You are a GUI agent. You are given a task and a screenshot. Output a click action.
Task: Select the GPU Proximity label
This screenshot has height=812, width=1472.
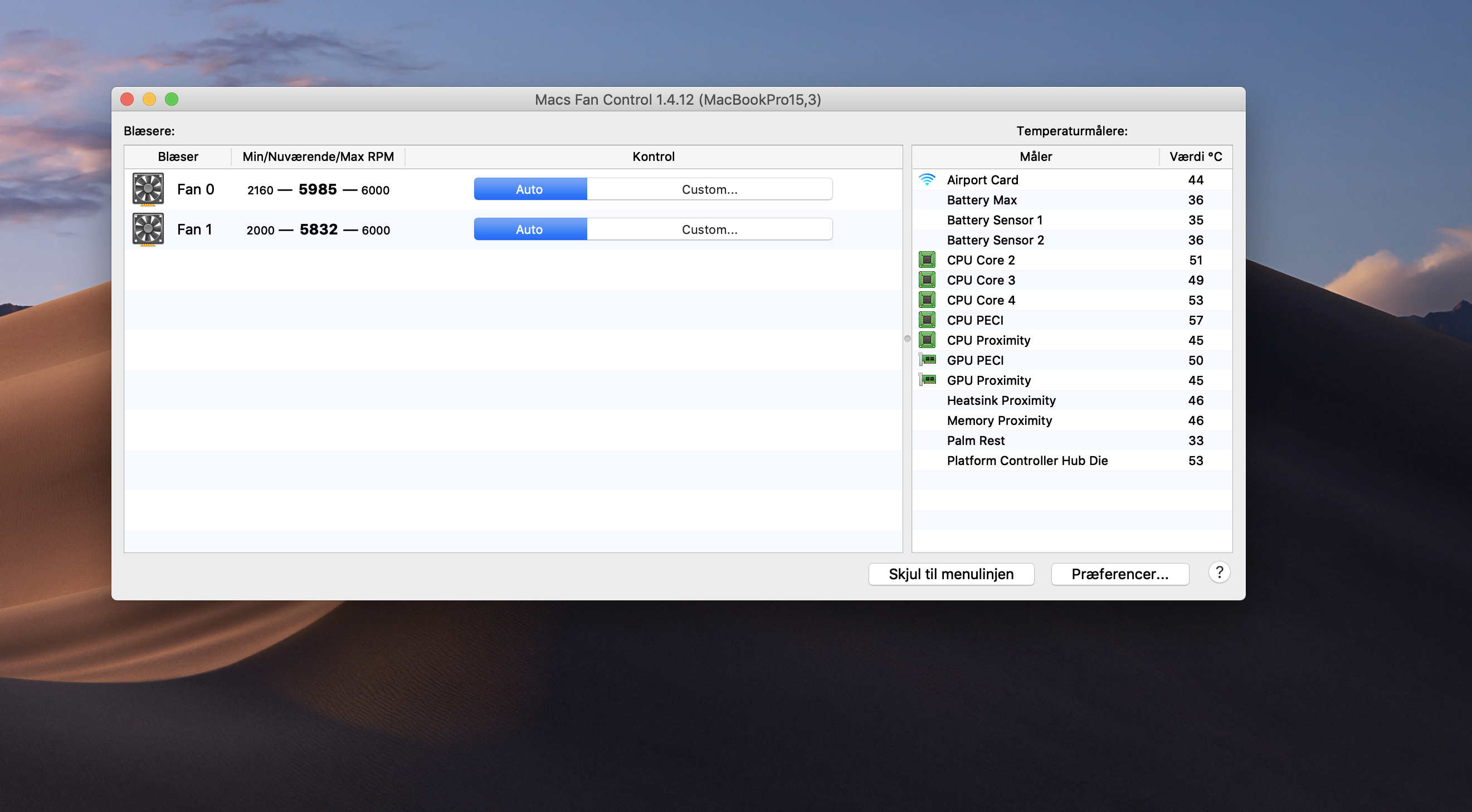988,380
